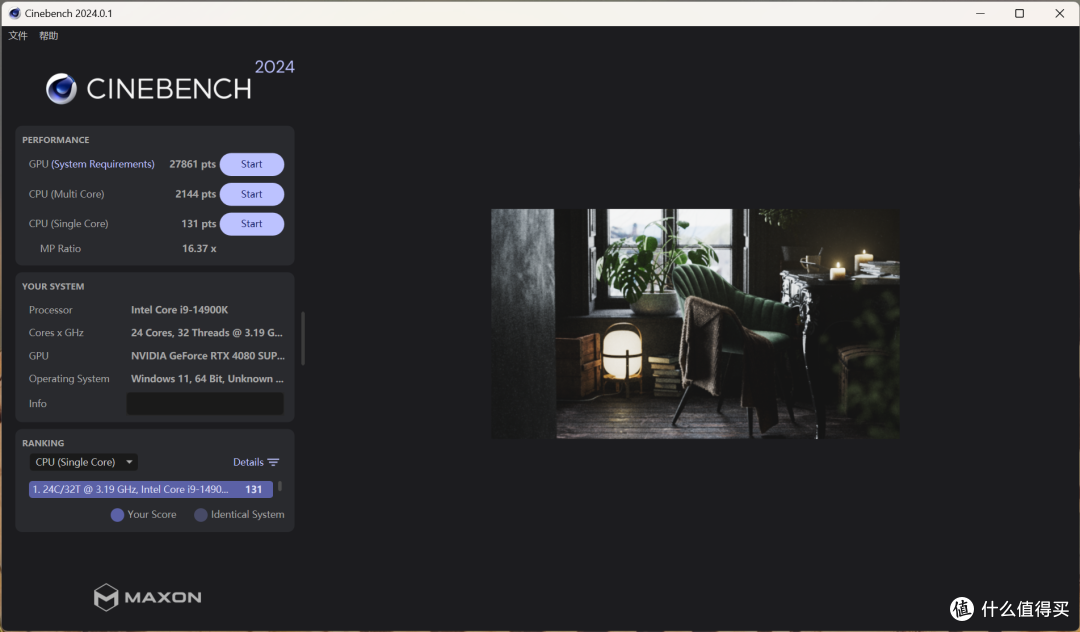Click the Cinebench title bar app icon
The width and height of the screenshot is (1080, 632).
pos(14,13)
